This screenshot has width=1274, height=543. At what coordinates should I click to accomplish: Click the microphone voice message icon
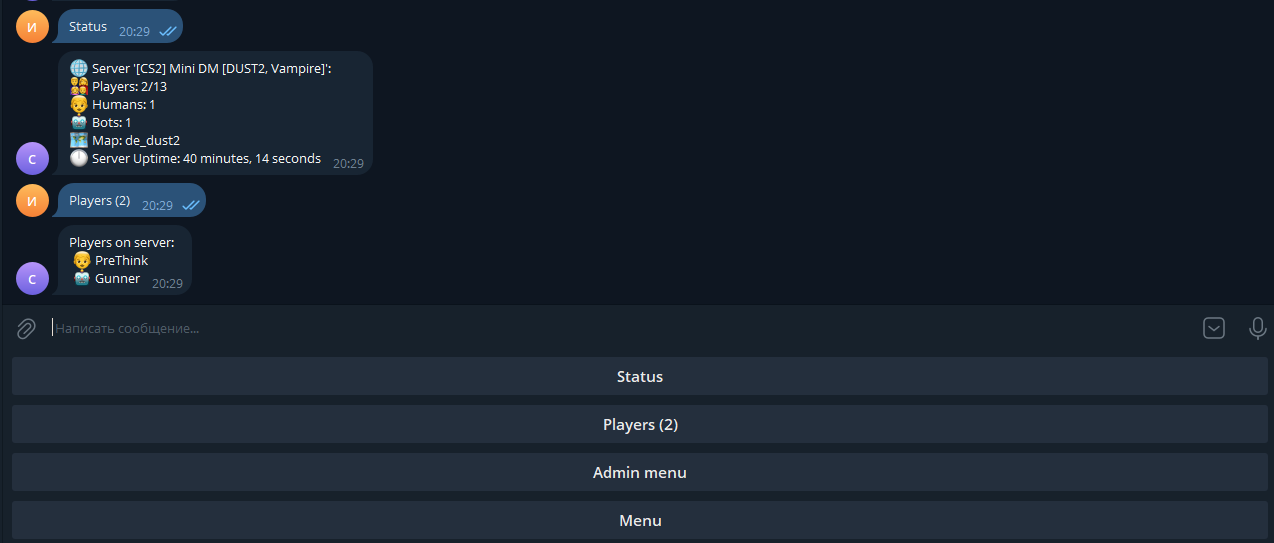click(1258, 328)
